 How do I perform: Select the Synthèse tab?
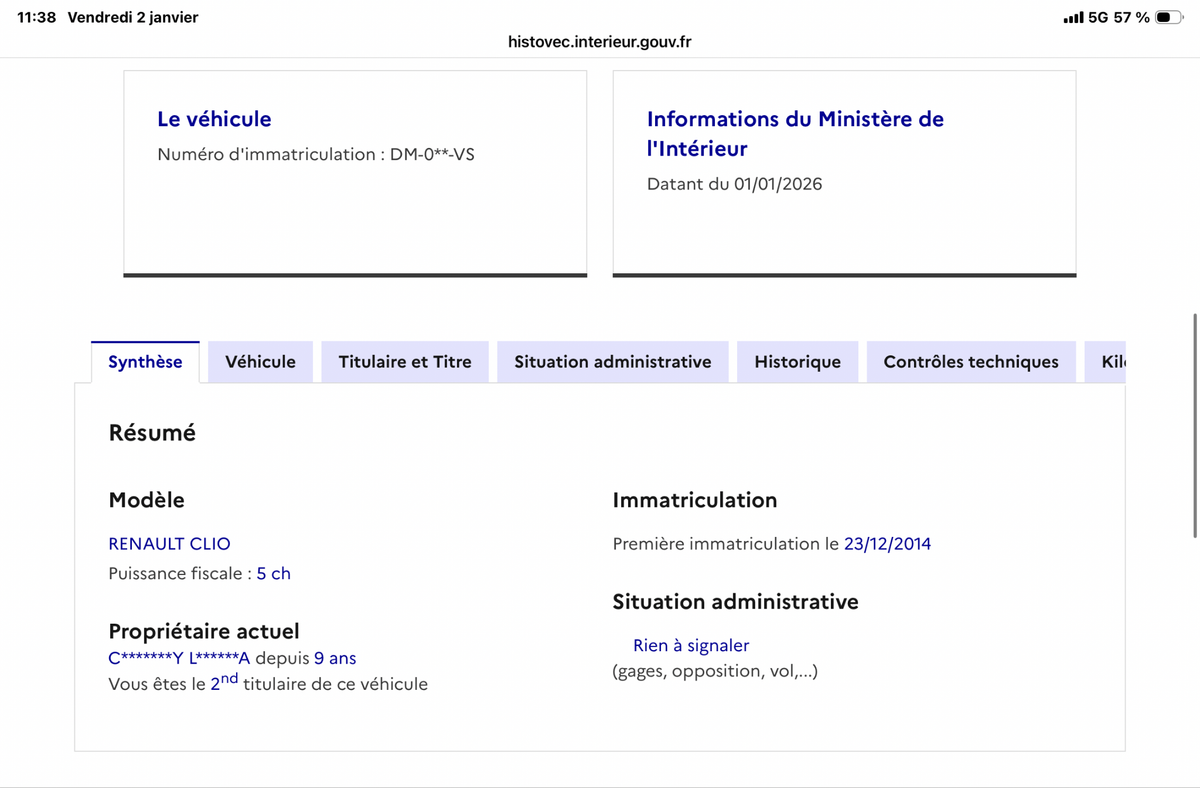145,362
